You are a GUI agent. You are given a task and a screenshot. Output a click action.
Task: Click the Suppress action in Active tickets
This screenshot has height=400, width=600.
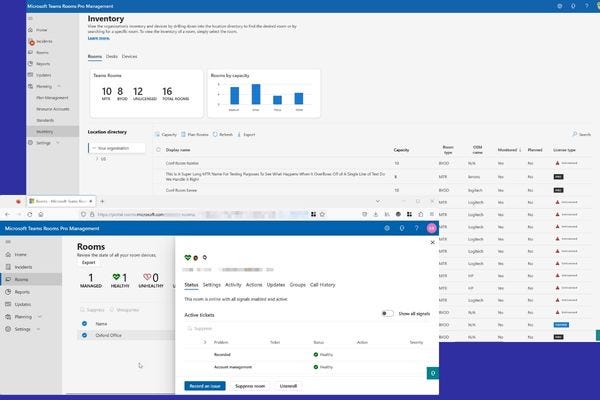tap(199, 328)
